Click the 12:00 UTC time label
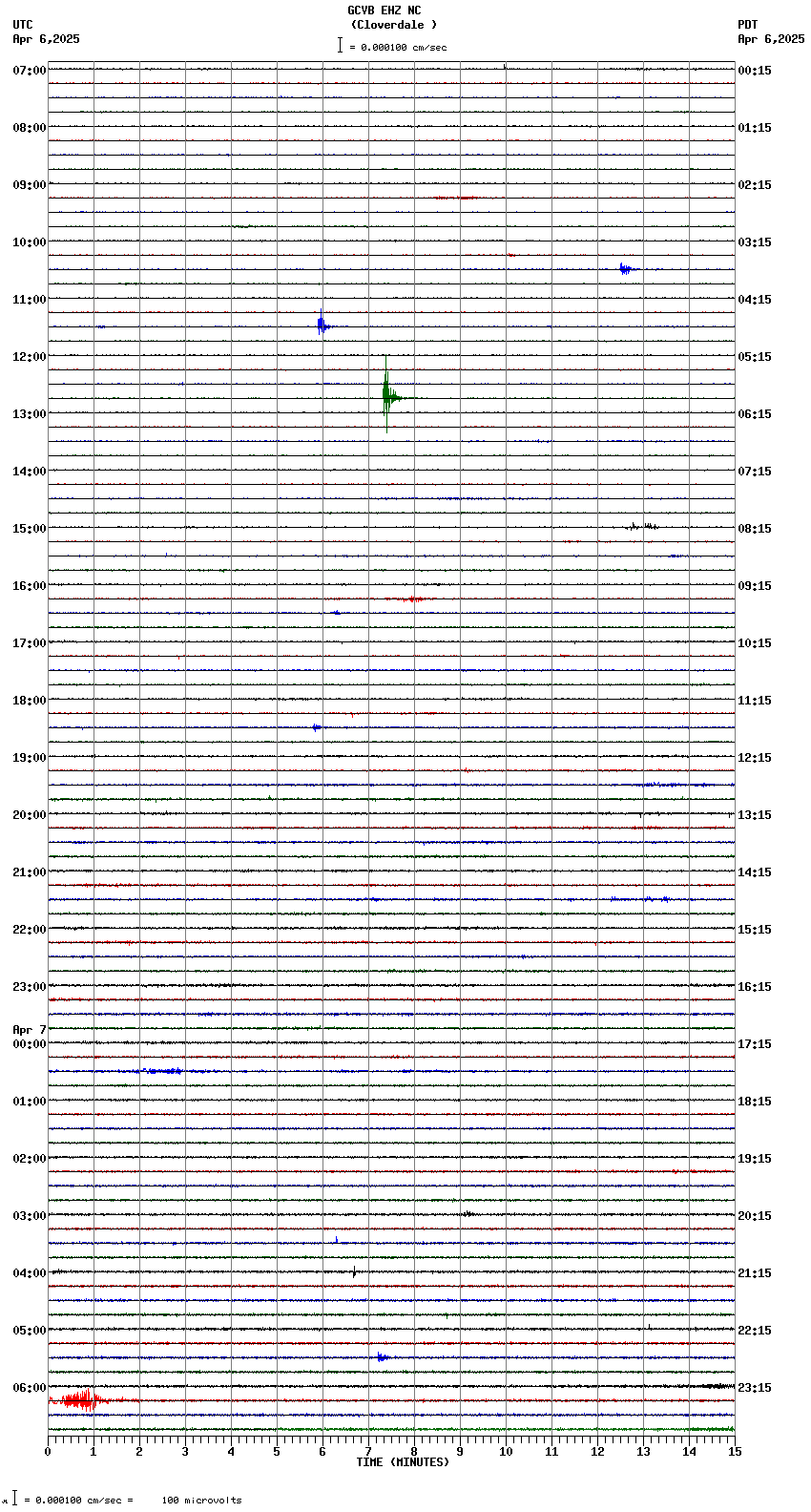This screenshot has width=811, height=1512. pos(30,357)
